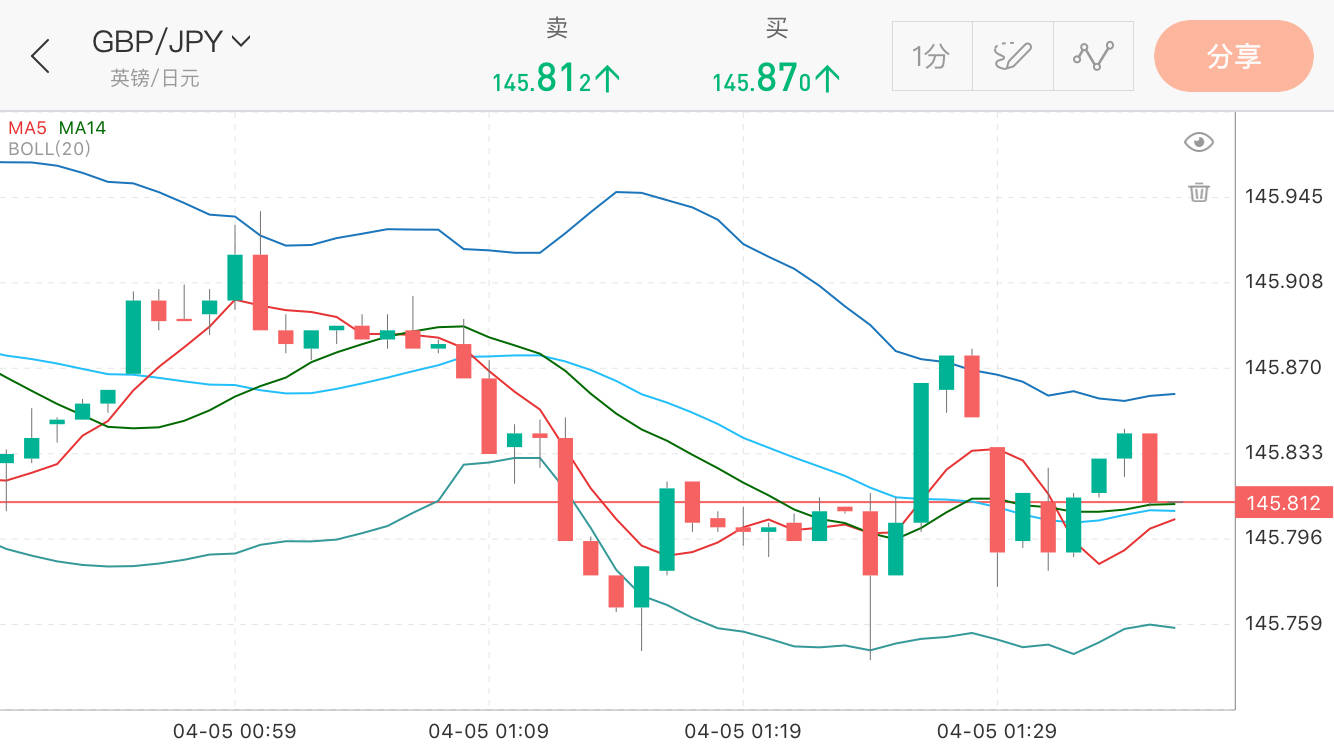1334x750 pixels.
Task: Tap the 分享 share button
Action: coord(1233,56)
